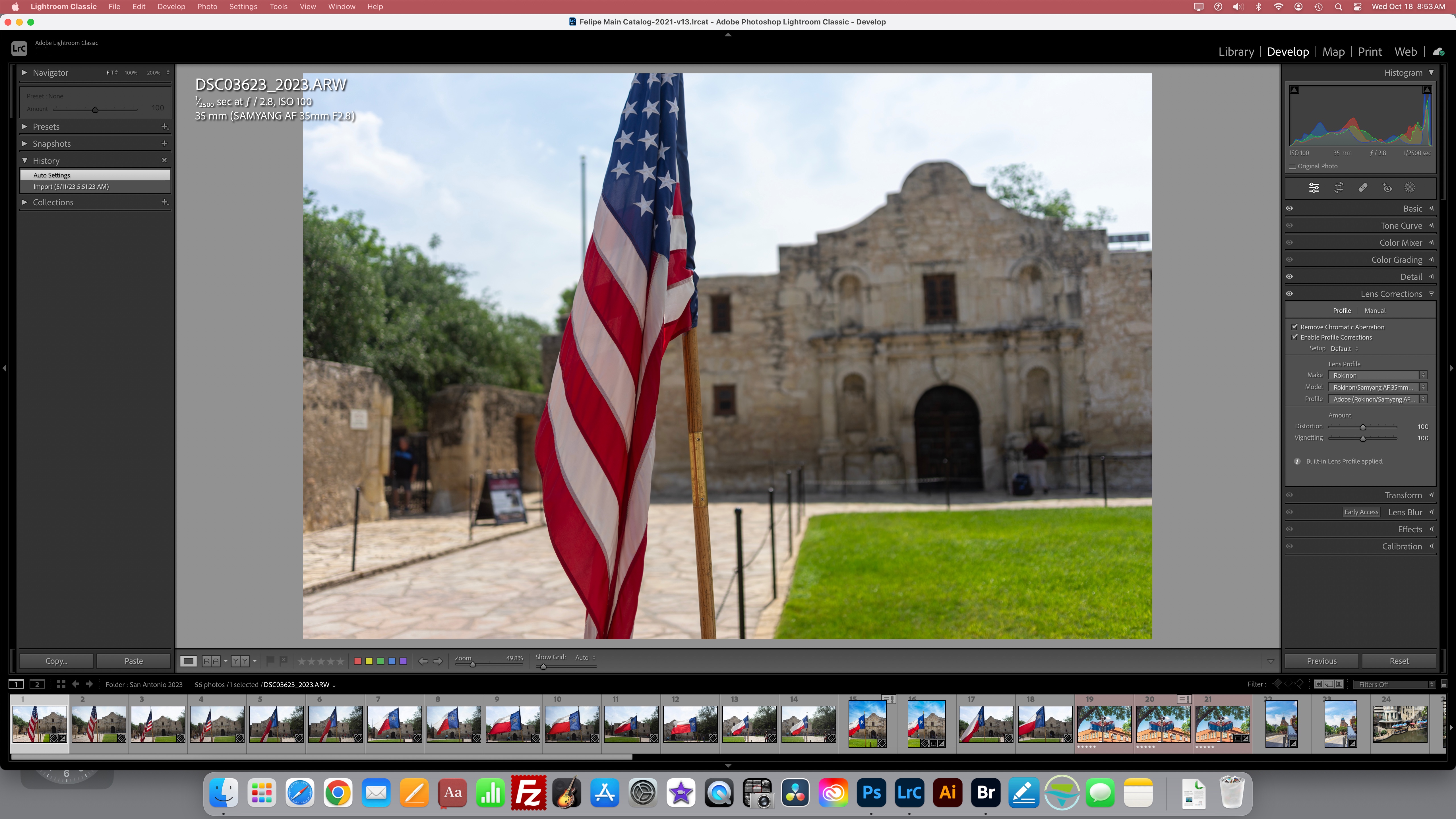Switch to the Library module
Screen dimensions: 1456x819
click(x=1236, y=52)
